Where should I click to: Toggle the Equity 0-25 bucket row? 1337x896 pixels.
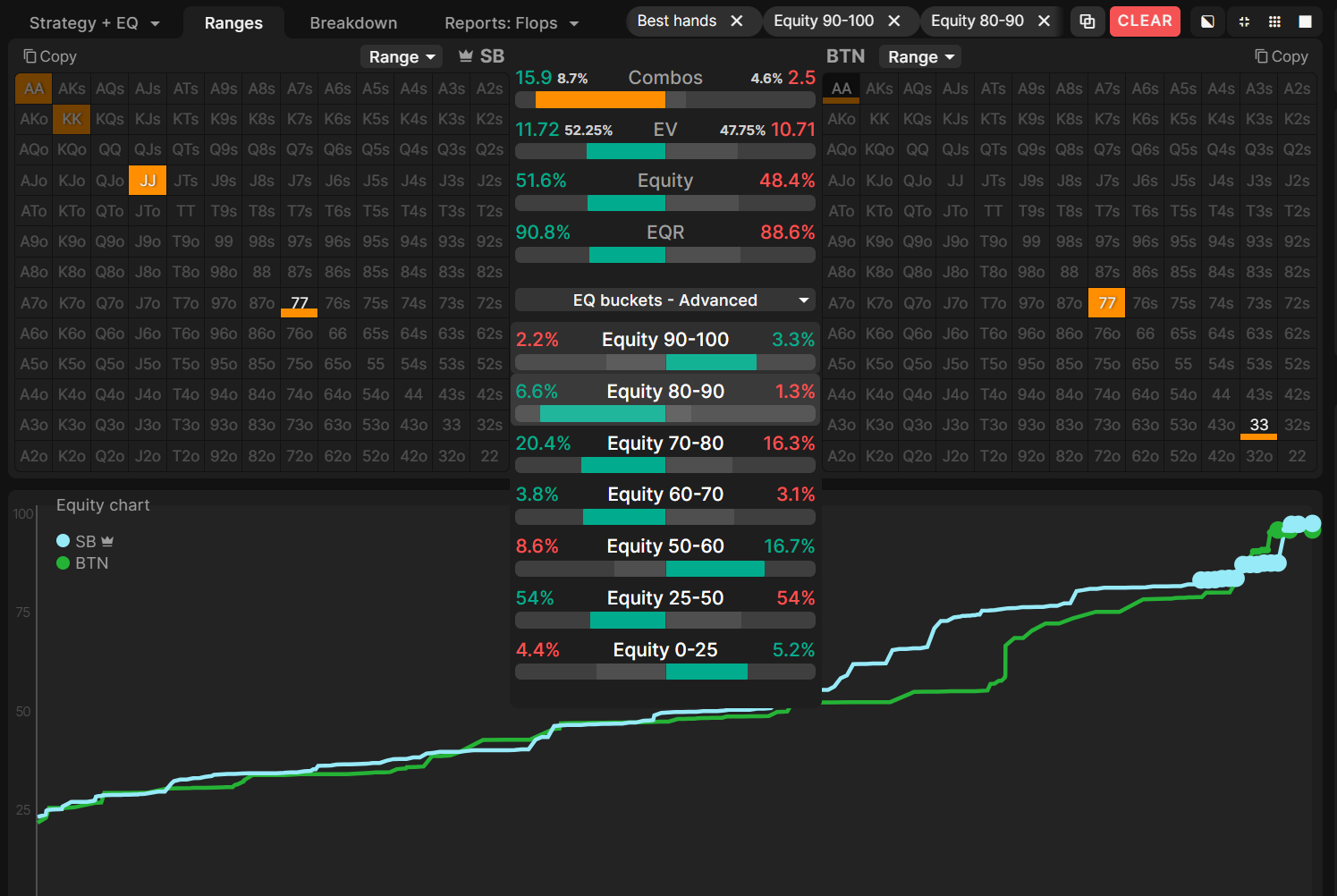point(665,659)
